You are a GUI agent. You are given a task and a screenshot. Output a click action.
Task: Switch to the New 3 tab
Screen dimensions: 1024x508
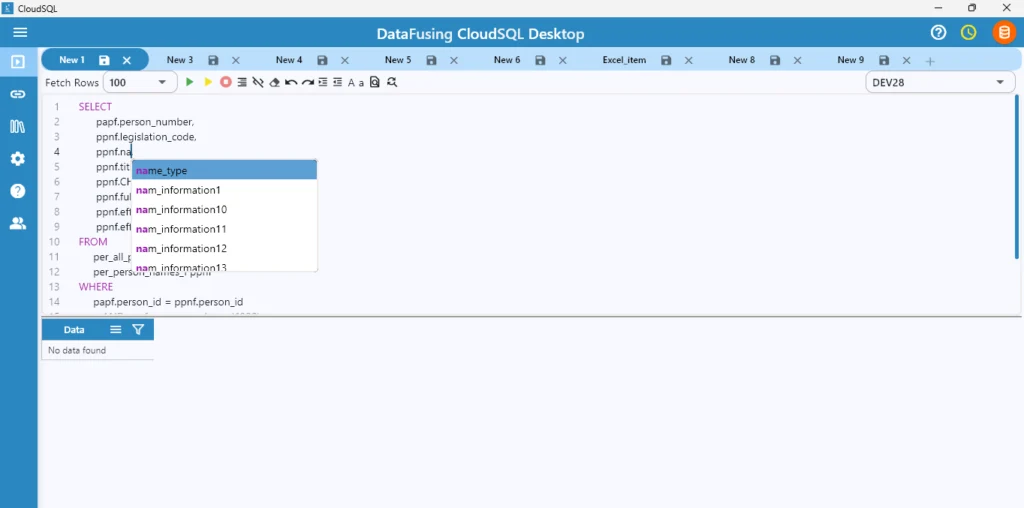[x=180, y=60]
